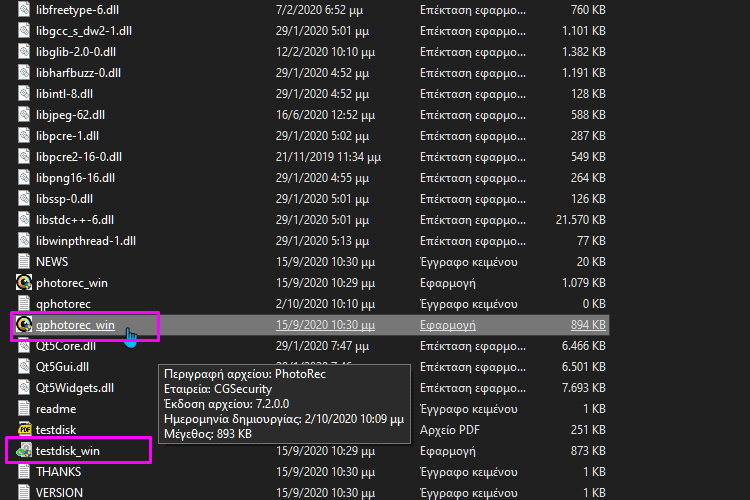This screenshot has height=500, width=750.
Task: Click the libjpeg-62.dll file icon
Action: pyautogui.click(x=23, y=115)
